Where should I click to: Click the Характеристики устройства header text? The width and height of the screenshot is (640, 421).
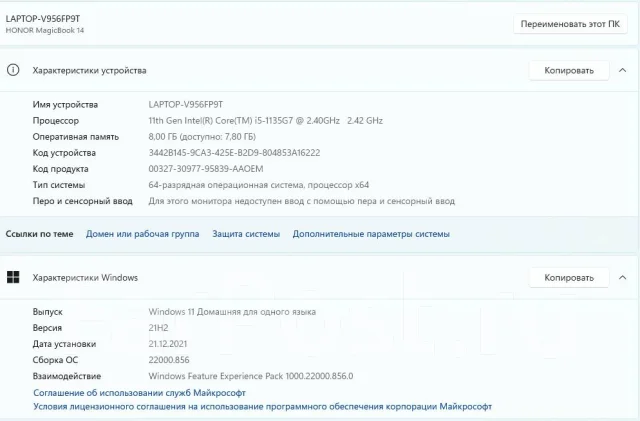coord(89,71)
